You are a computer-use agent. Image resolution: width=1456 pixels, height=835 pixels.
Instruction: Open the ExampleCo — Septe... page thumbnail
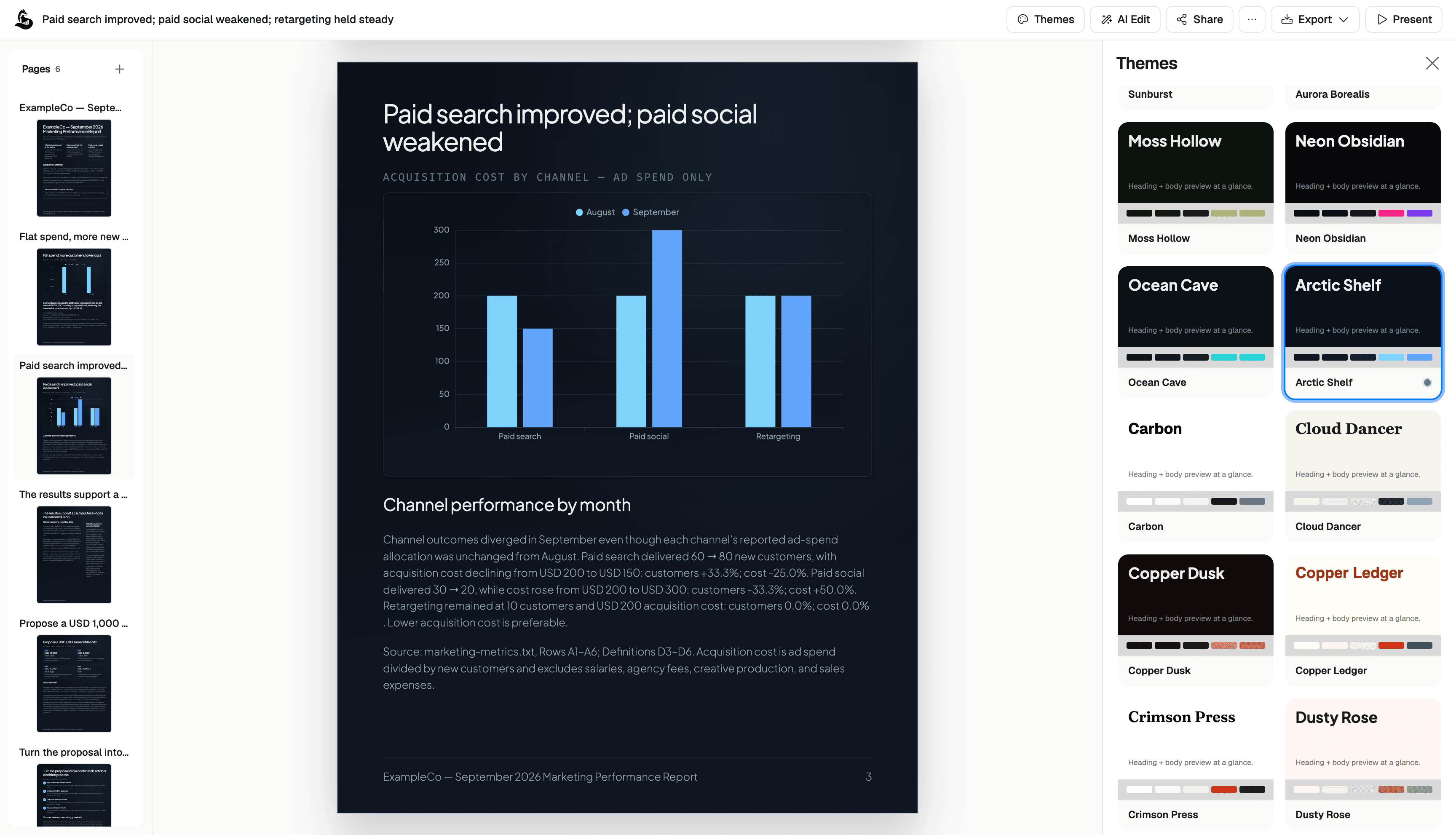click(x=74, y=167)
